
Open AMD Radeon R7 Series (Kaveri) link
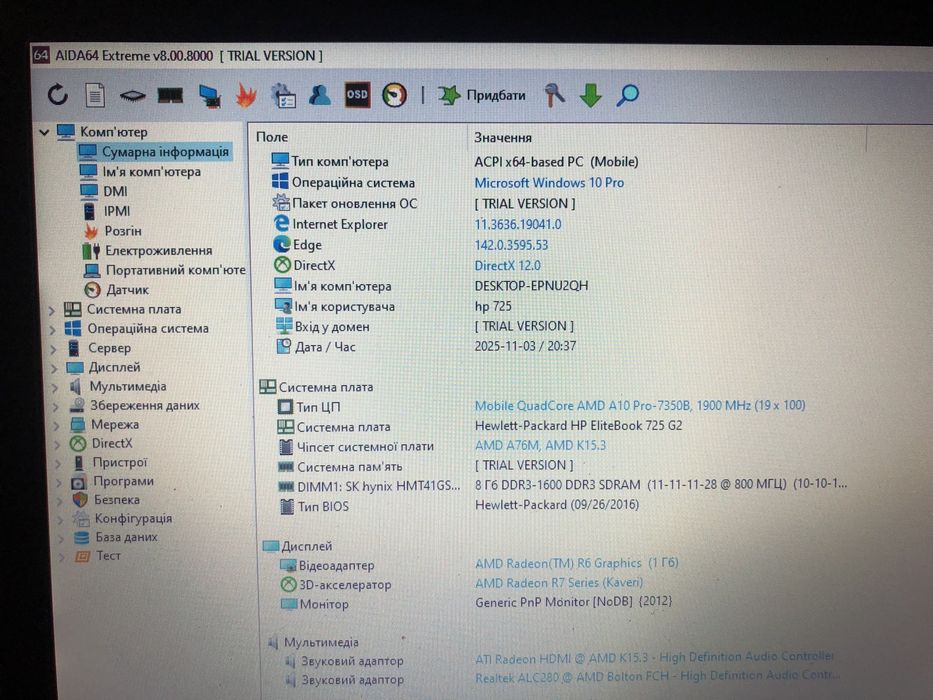pyautogui.click(x=559, y=583)
